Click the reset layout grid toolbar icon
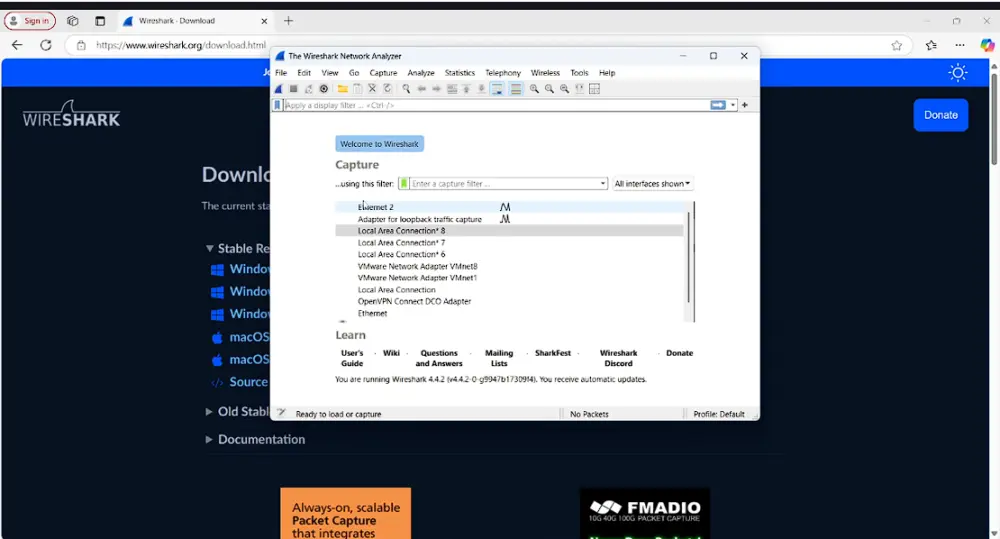The width and height of the screenshot is (1000, 539). [594, 89]
